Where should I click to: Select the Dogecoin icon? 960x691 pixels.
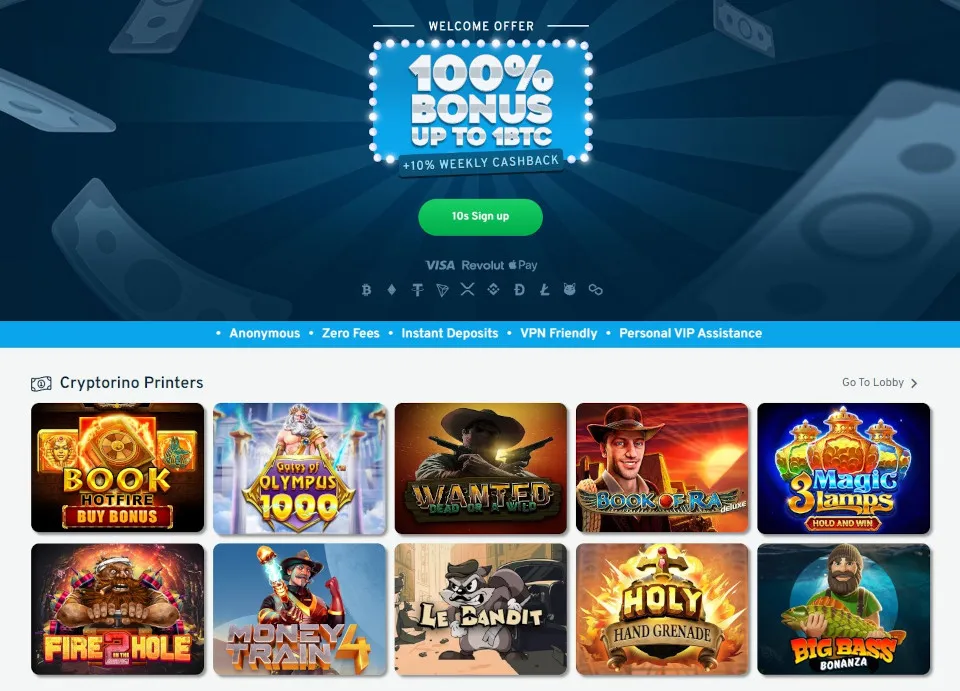(519, 289)
